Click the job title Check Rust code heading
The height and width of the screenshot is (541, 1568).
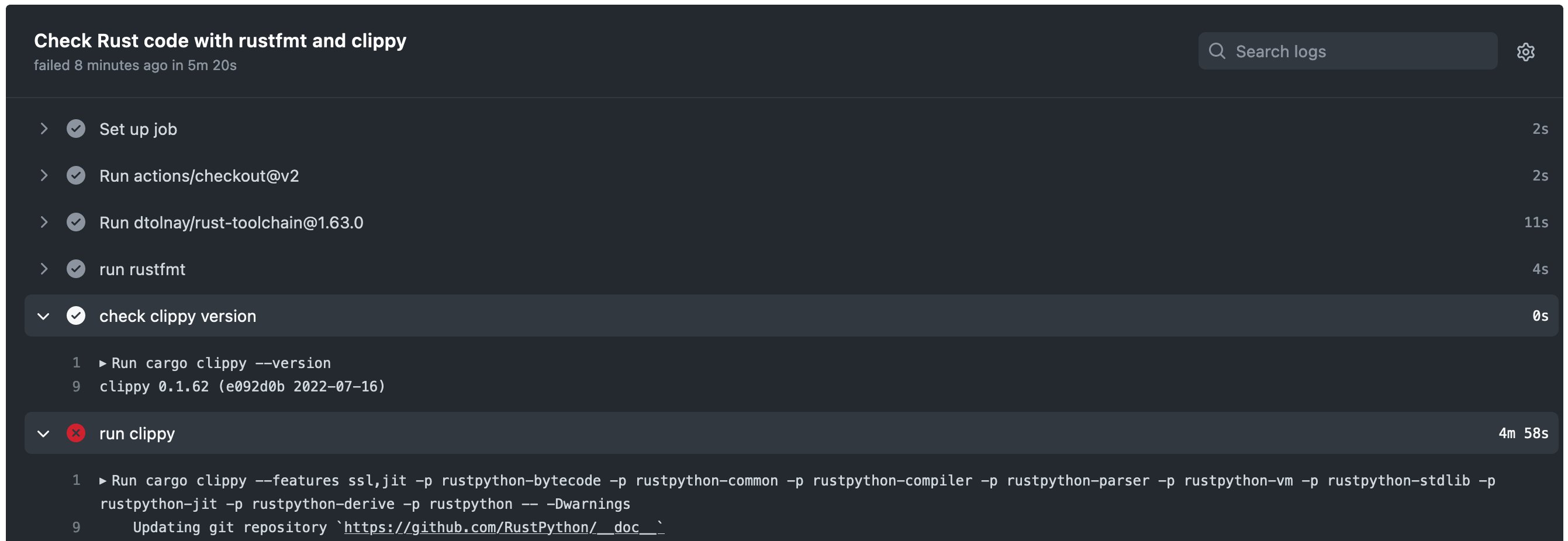[x=220, y=41]
